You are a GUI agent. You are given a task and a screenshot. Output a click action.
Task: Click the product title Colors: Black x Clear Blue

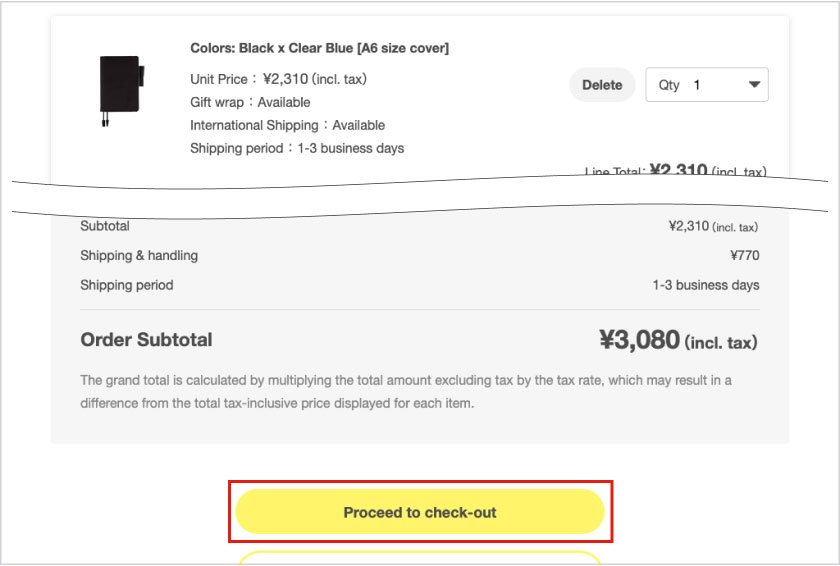click(x=319, y=48)
